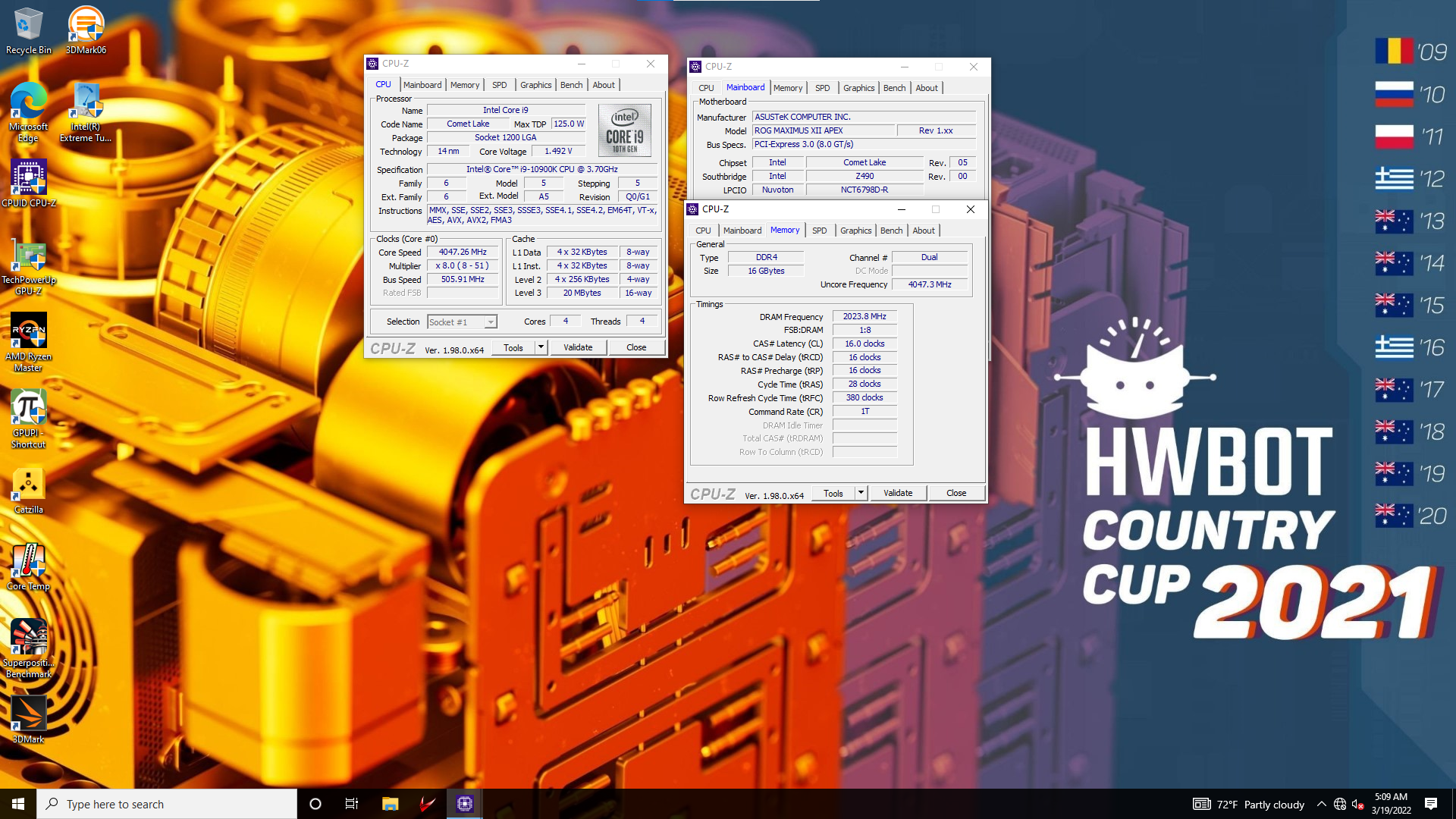1456x819 pixels.
Task: Click Close button in Memory window
Action: point(956,493)
